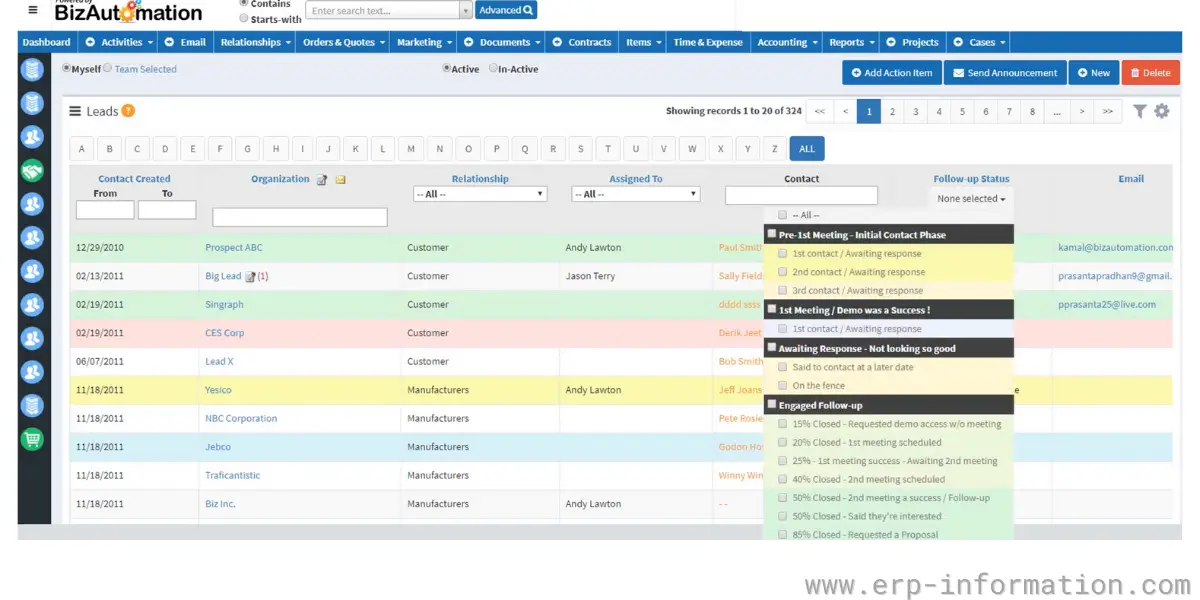This screenshot has width=1200, height=600.
Task: Go to the Dashboard menu item
Action: point(47,42)
